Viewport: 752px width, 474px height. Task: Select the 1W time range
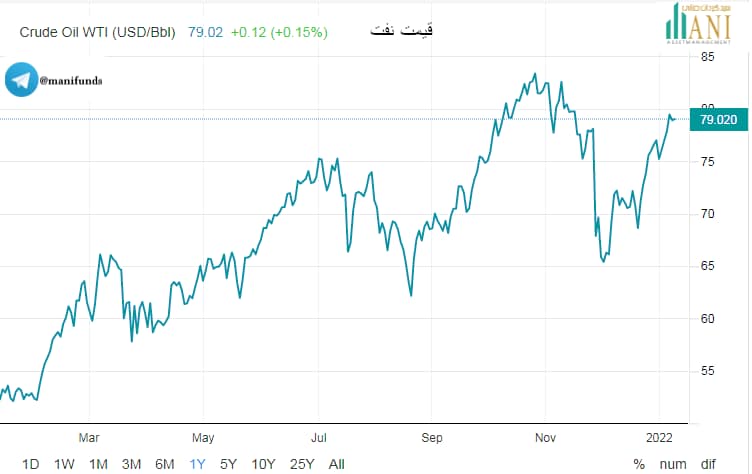[x=64, y=464]
